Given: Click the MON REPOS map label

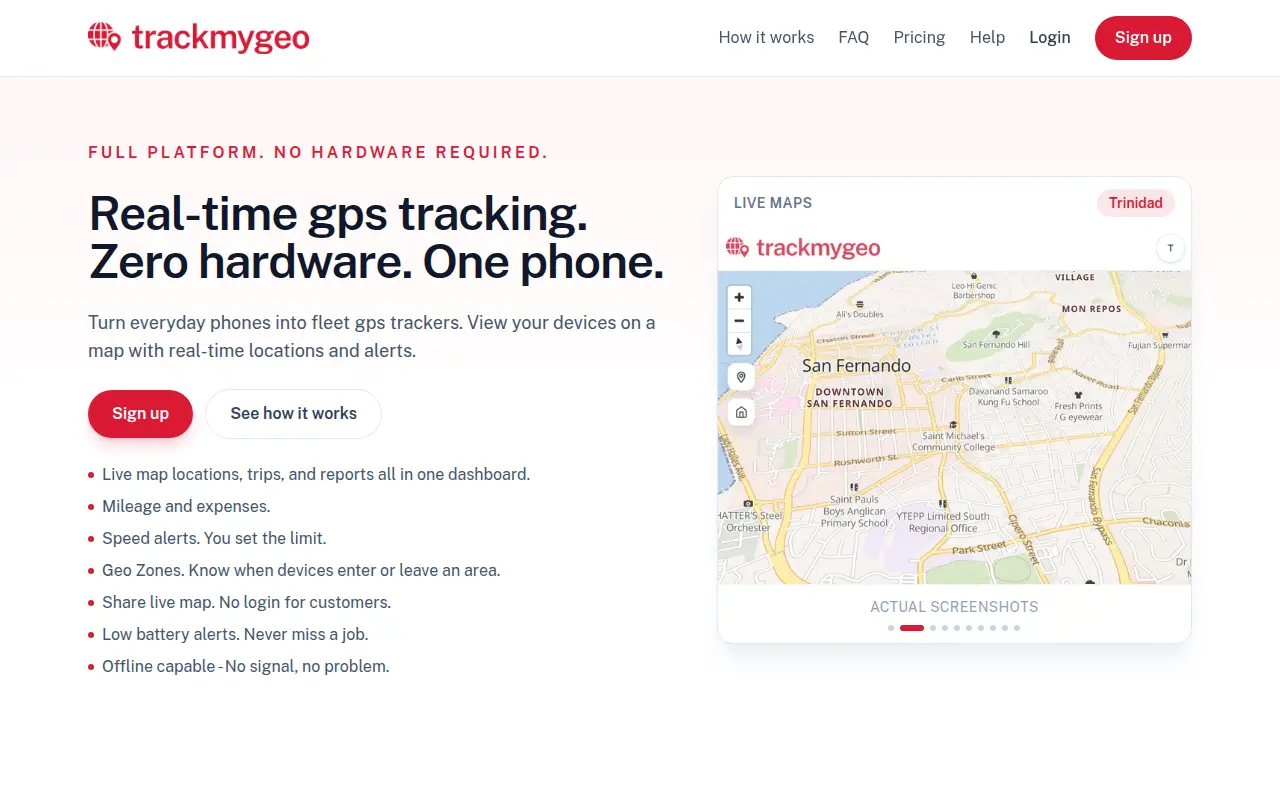Looking at the screenshot, I should (1091, 309).
